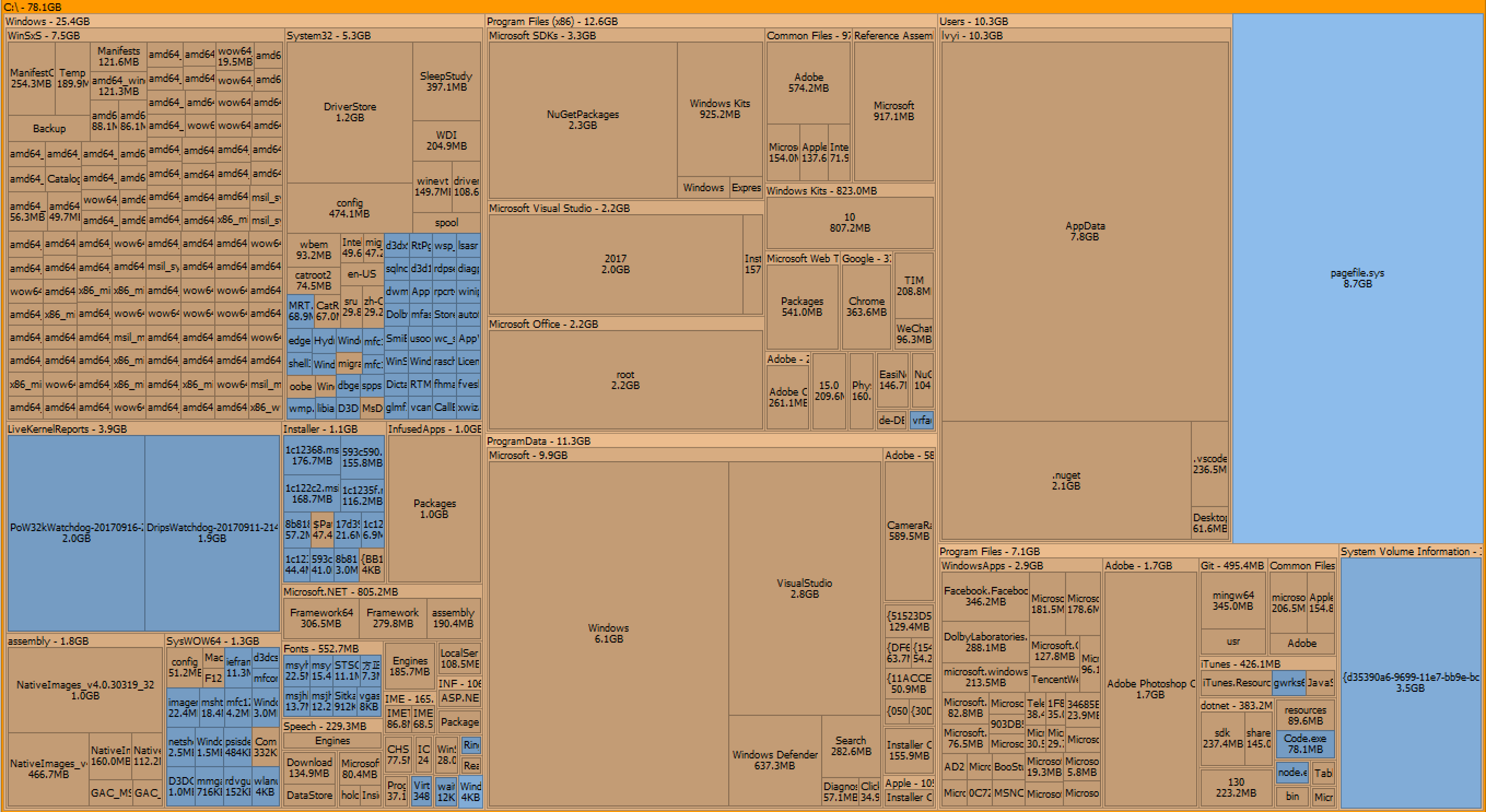This screenshot has height=812, width=1486.
Task: Select the Search 282.6MB block
Action: (x=851, y=746)
